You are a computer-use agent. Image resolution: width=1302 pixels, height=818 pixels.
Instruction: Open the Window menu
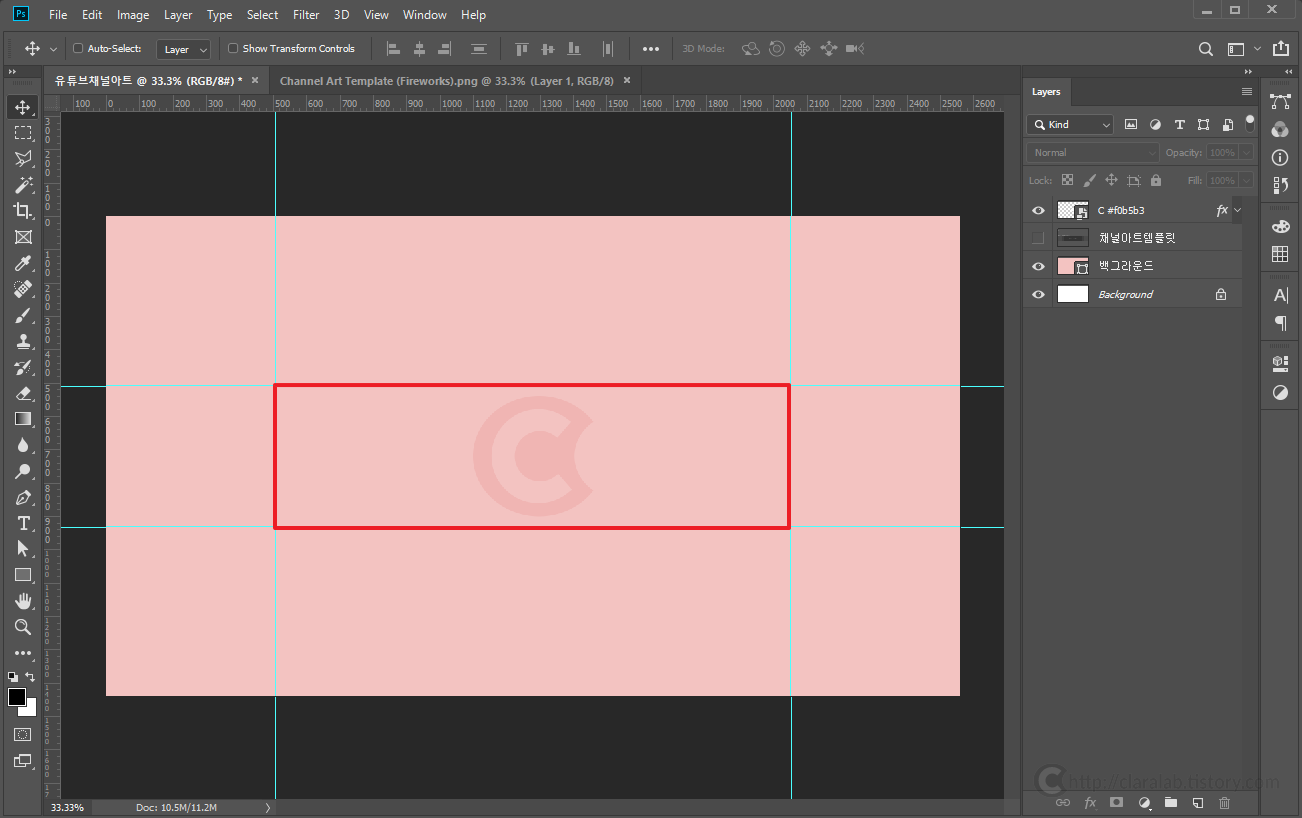coord(425,15)
